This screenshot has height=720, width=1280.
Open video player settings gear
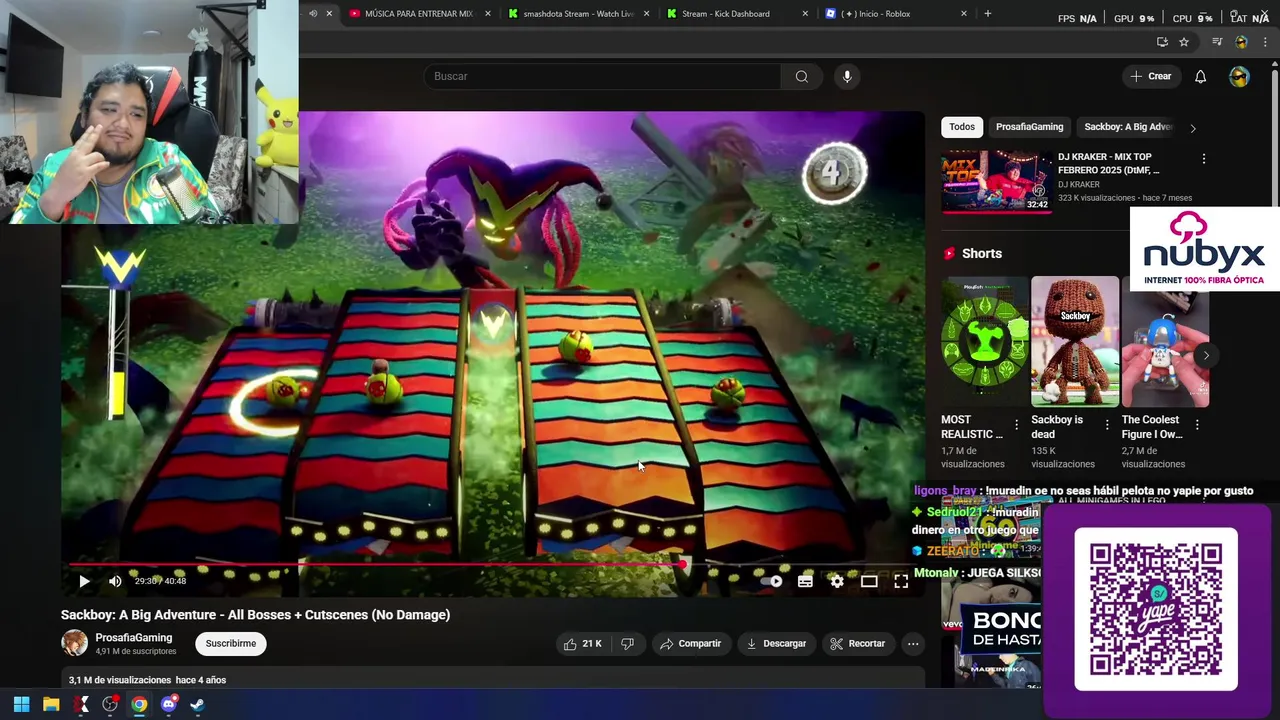click(x=837, y=581)
